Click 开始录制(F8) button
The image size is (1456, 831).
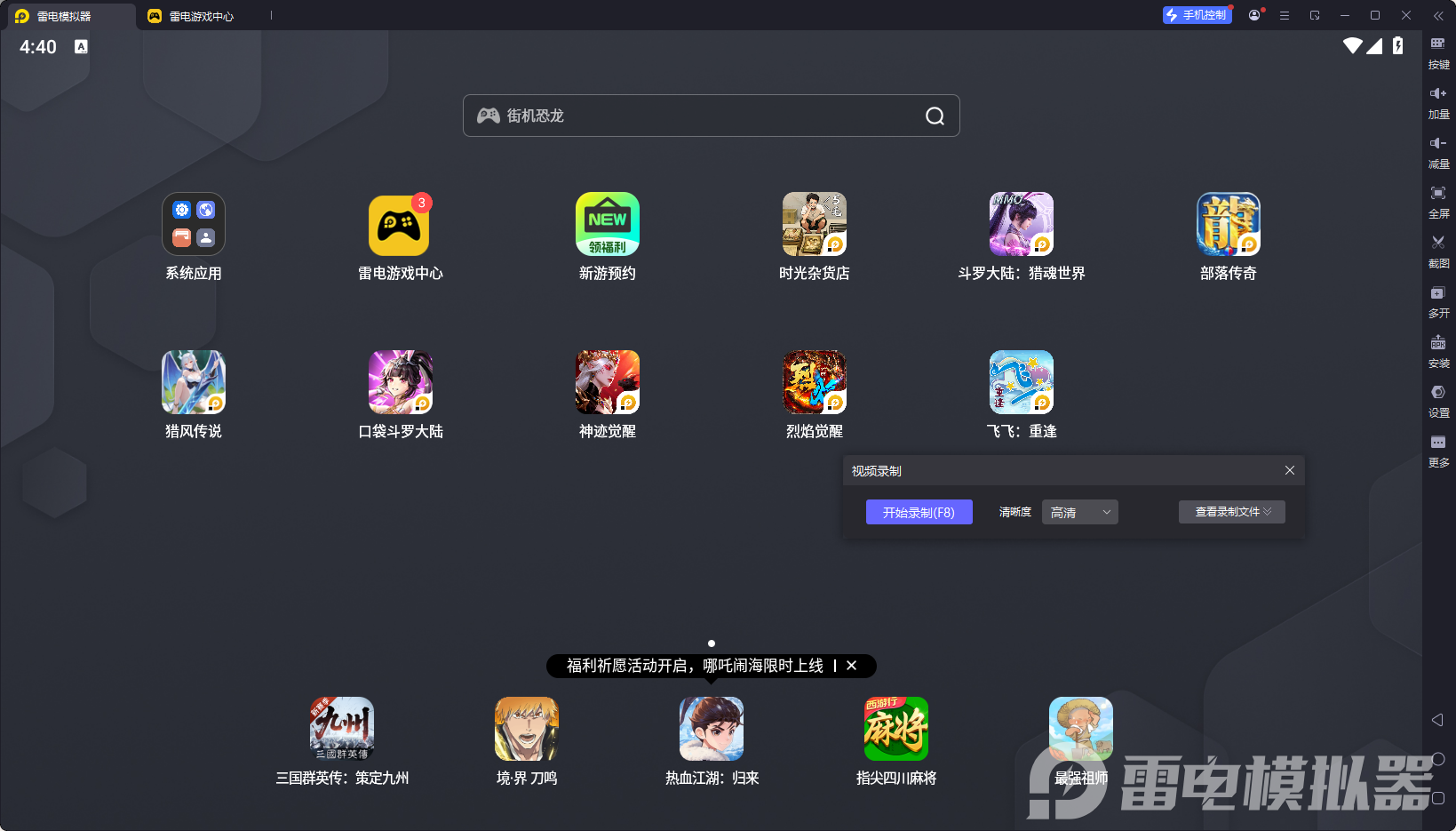point(919,512)
